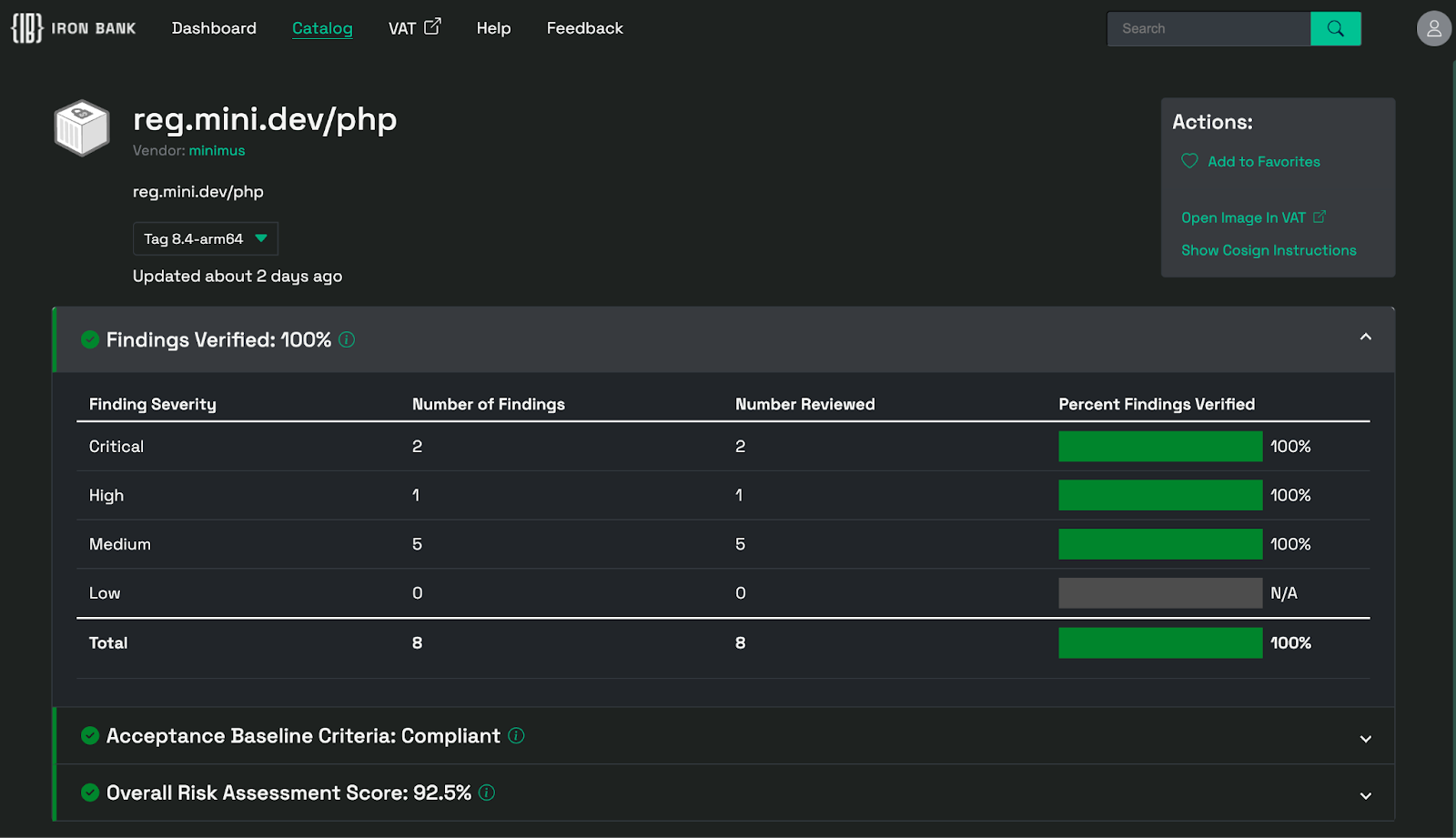Click the N/A value in Low row

[x=1284, y=593]
